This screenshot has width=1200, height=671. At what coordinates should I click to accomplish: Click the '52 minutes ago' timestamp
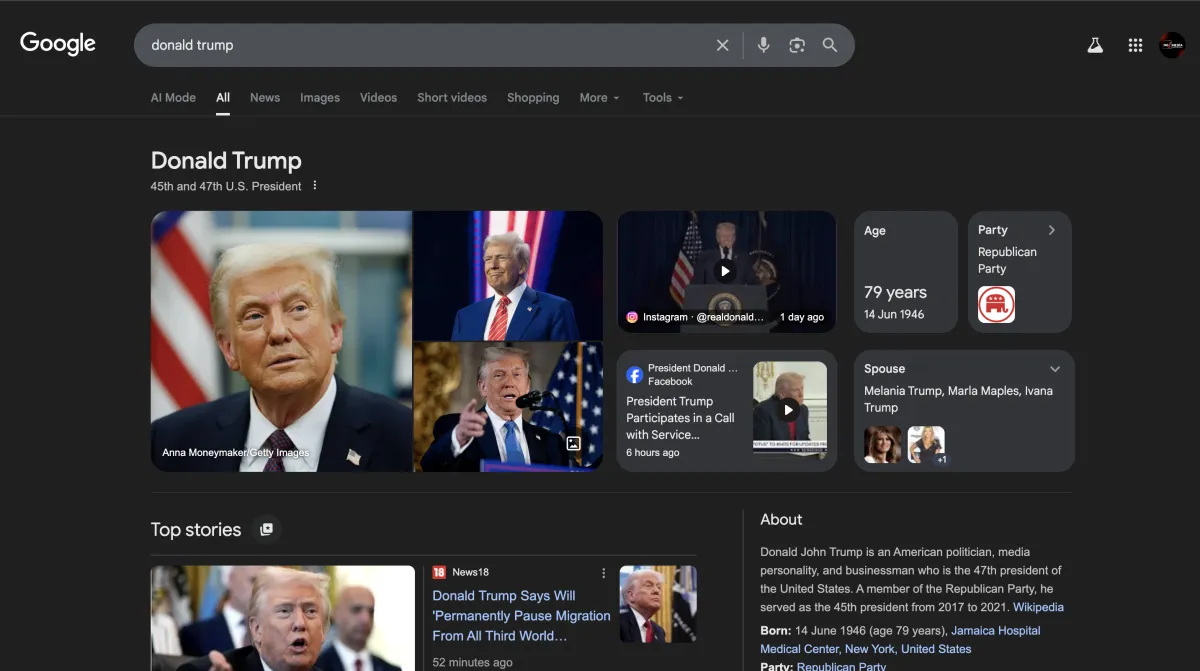coord(473,662)
